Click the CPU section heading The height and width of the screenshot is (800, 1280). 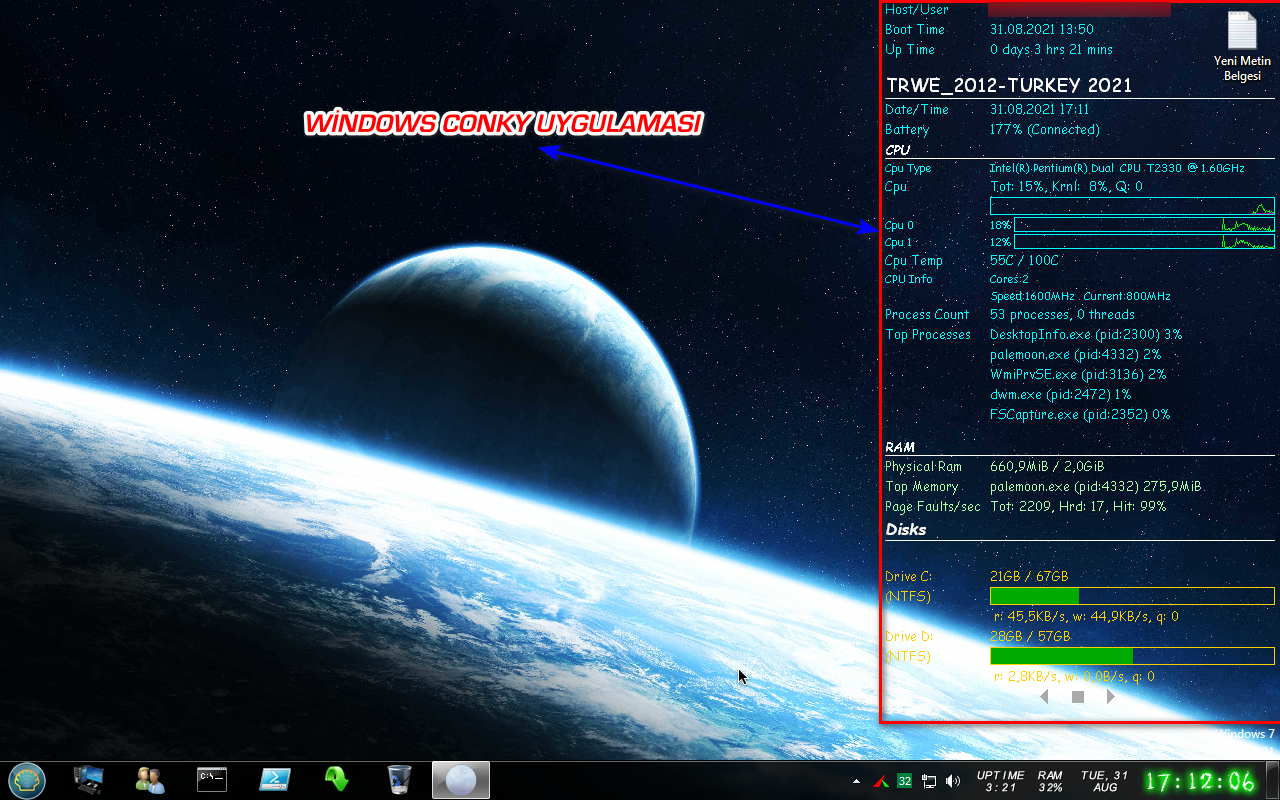pyautogui.click(x=898, y=151)
